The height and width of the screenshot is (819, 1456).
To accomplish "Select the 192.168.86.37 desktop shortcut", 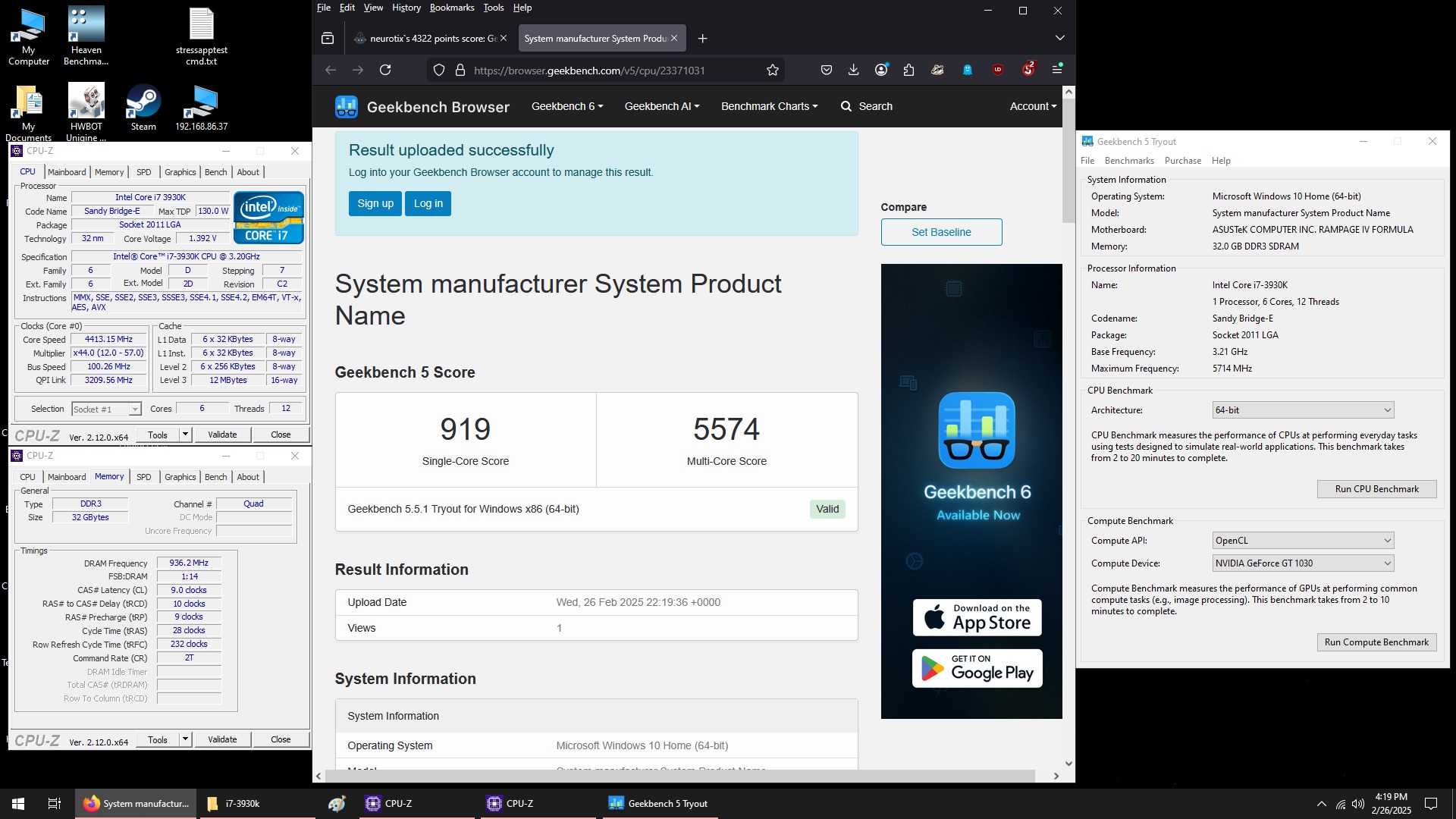I will point(202,108).
